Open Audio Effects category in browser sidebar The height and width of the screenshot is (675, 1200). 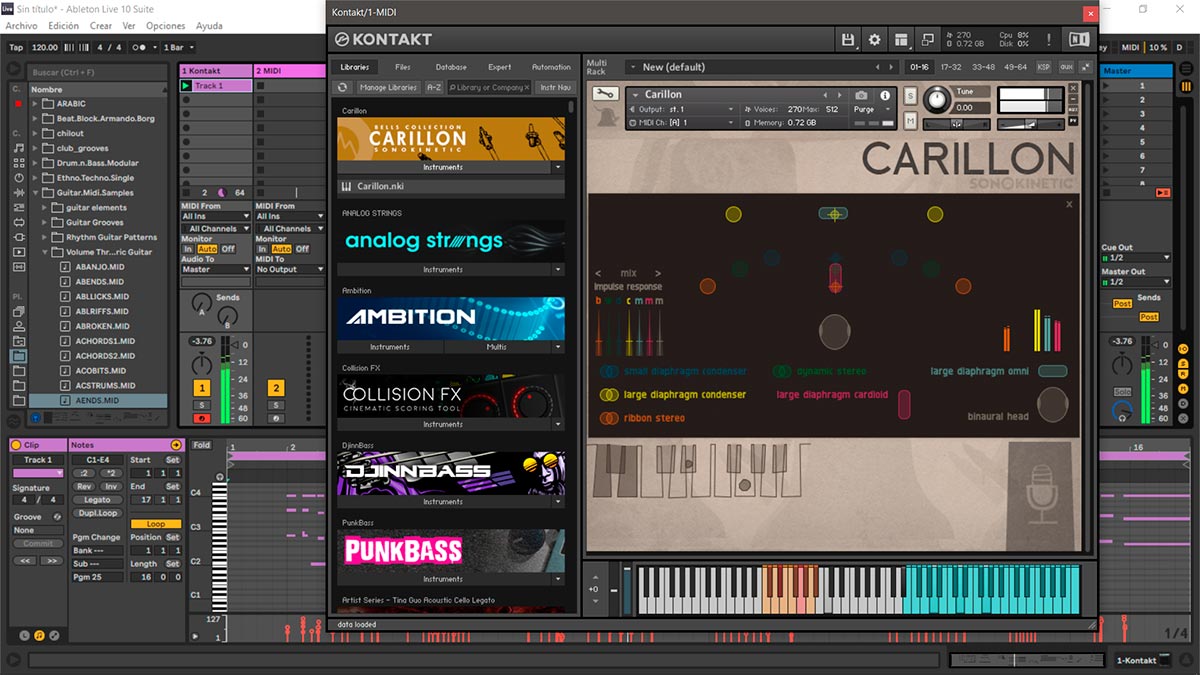click(x=19, y=192)
